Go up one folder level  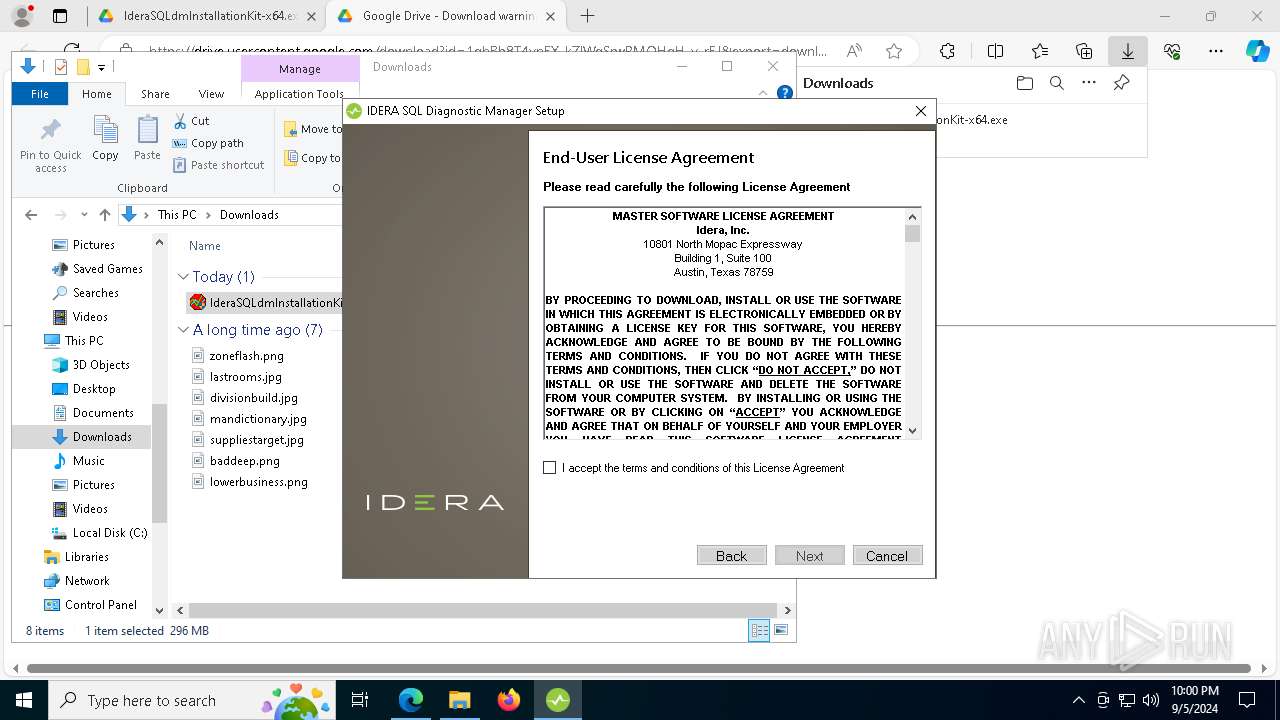pyautogui.click(x=105, y=215)
